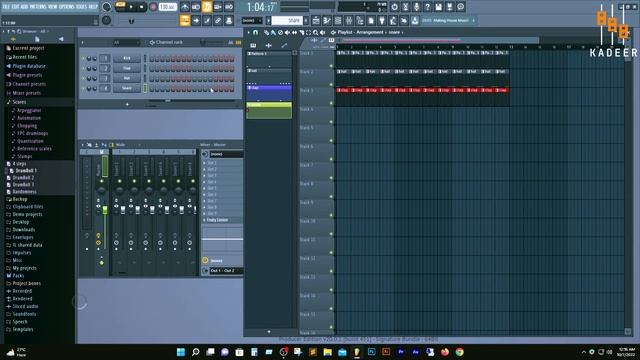
Task: Click the link/chain icon in the recording panel
Action: coord(218,20)
